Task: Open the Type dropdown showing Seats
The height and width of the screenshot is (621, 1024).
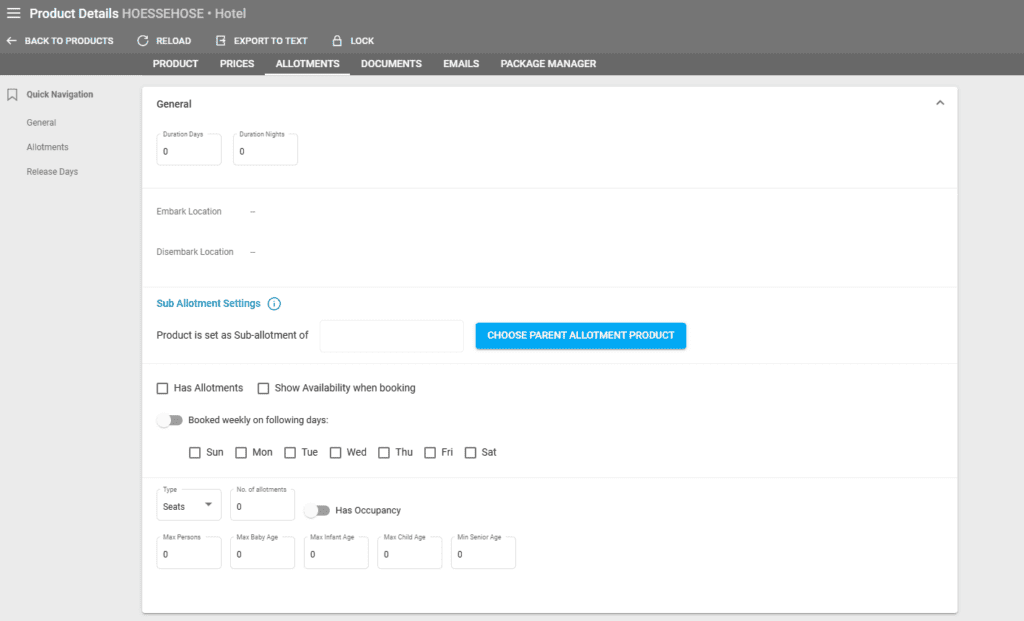Action: click(x=189, y=506)
